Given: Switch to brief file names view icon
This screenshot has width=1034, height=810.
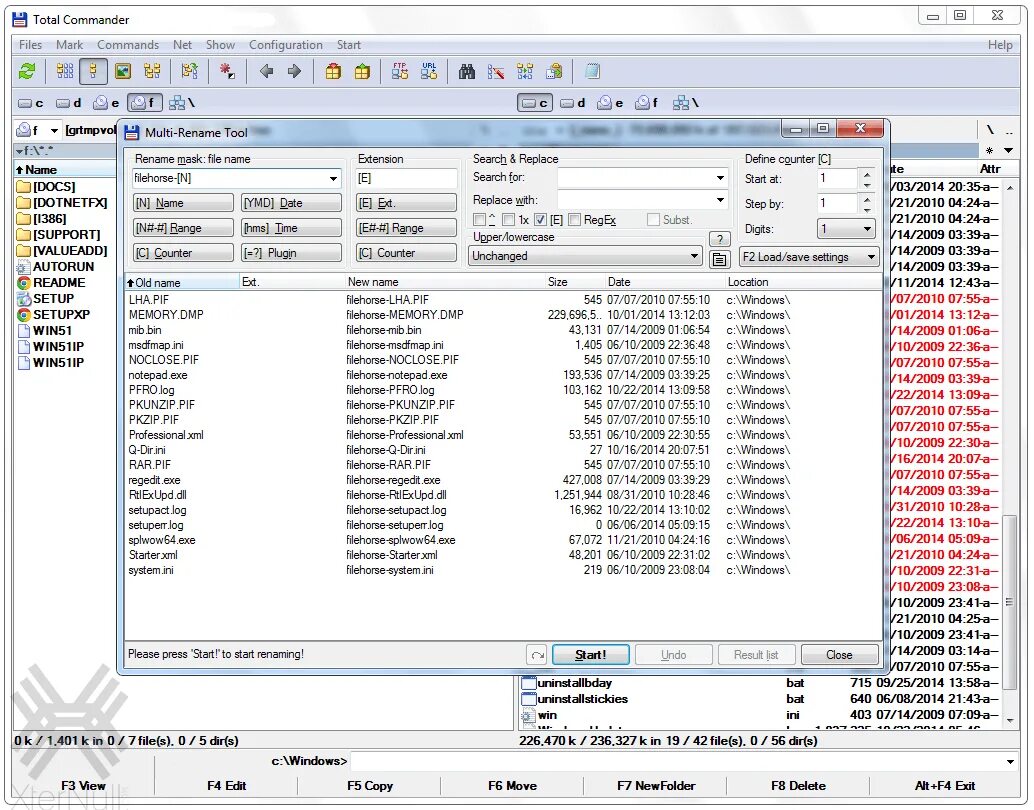Looking at the screenshot, I should tap(65, 71).
